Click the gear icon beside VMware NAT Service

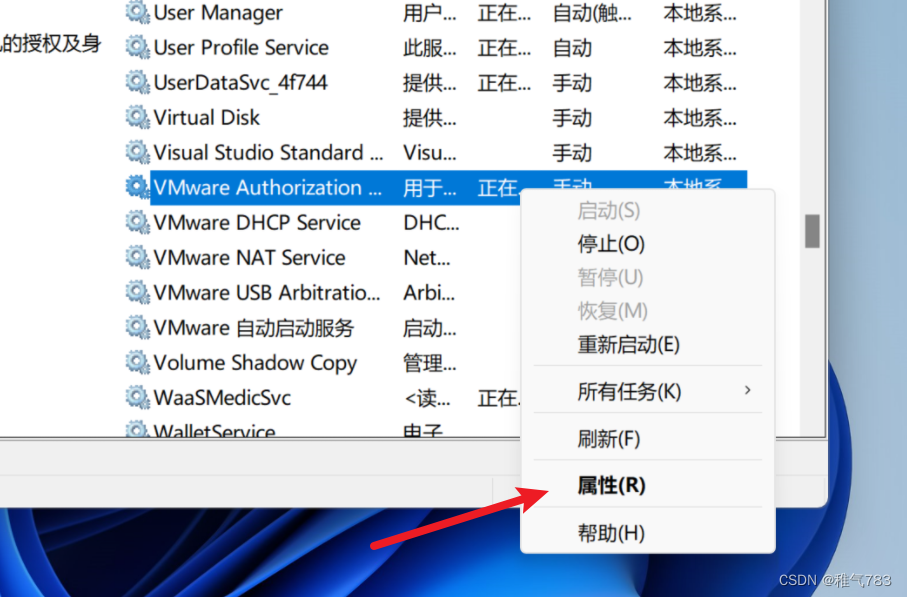(x=138, y=257)
